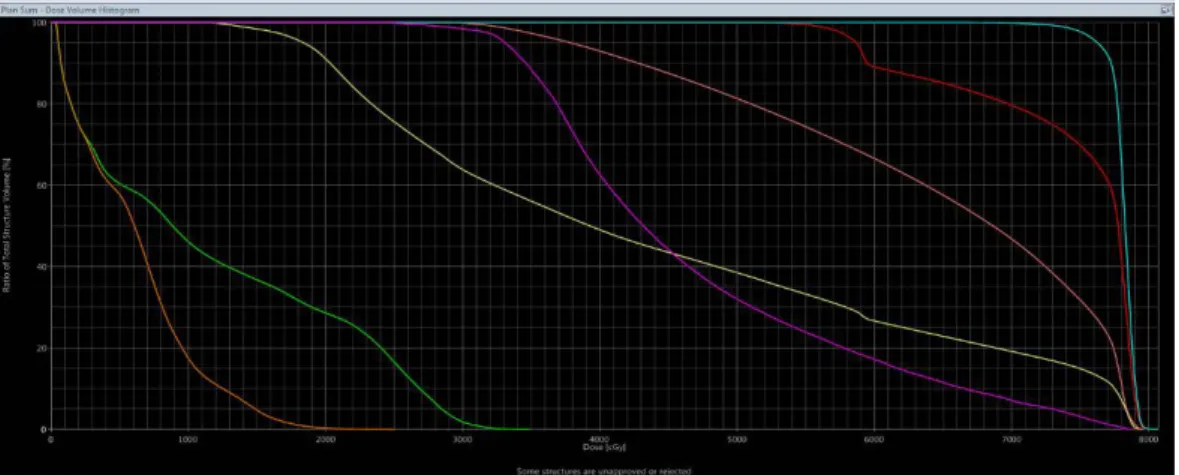Click the Dose [cGy] axis label
Screen dimensions: 1179x475
pos(604,447)
